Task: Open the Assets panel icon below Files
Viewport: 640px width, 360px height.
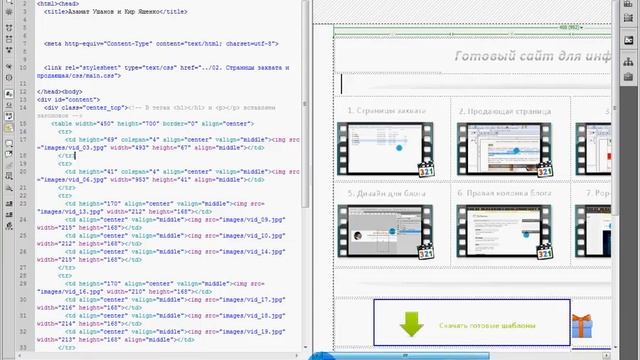Action: click(628, 76)
